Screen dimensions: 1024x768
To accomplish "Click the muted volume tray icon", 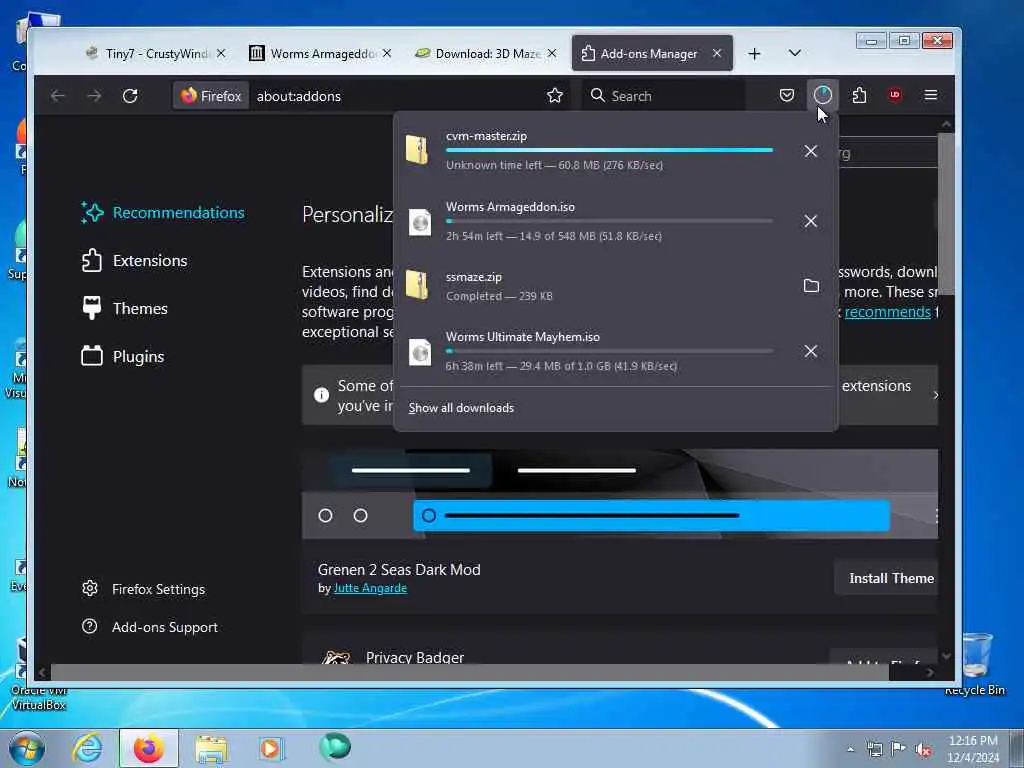I will click(923, 750).
